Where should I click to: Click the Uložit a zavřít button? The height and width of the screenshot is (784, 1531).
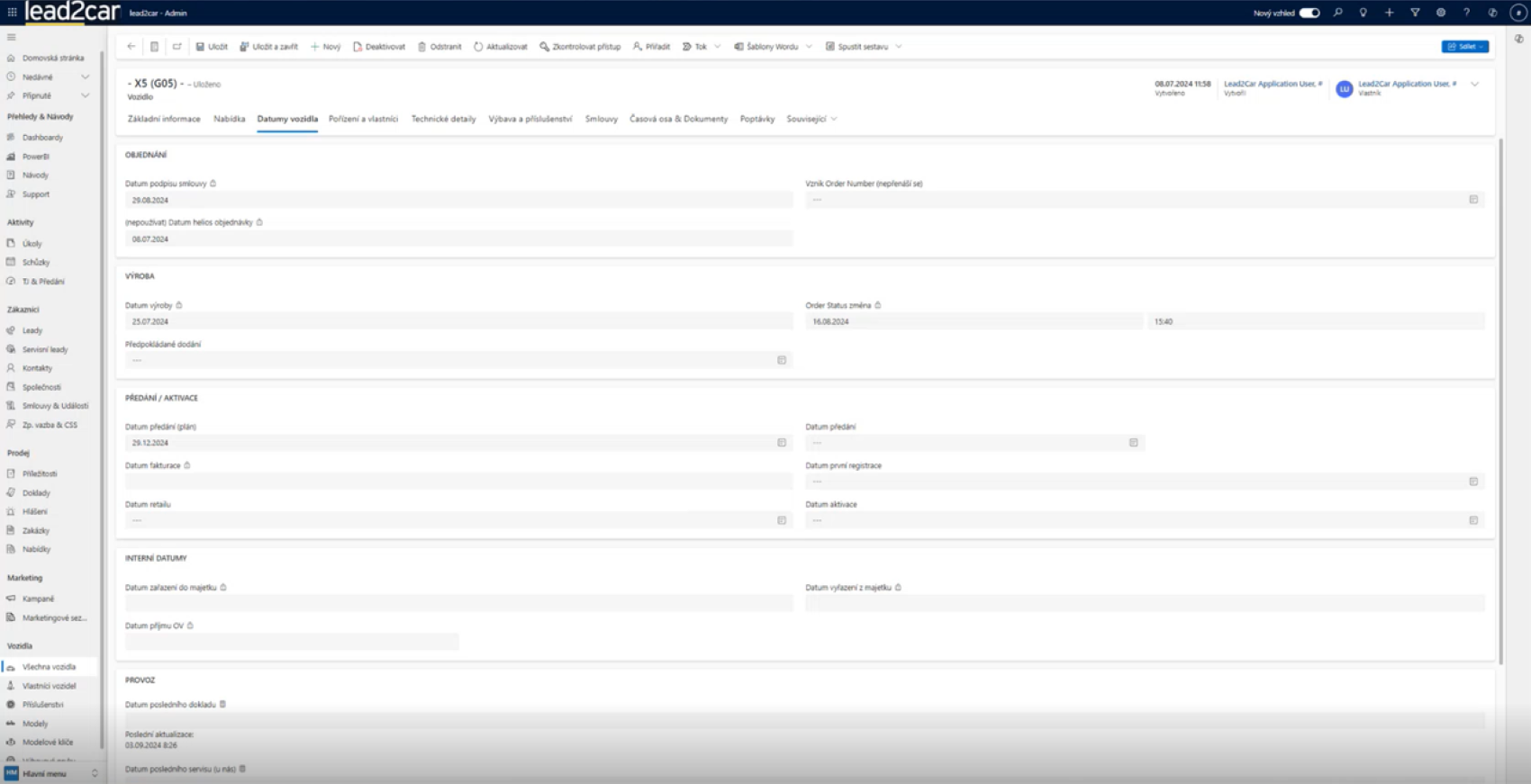[x=268, y=47]
